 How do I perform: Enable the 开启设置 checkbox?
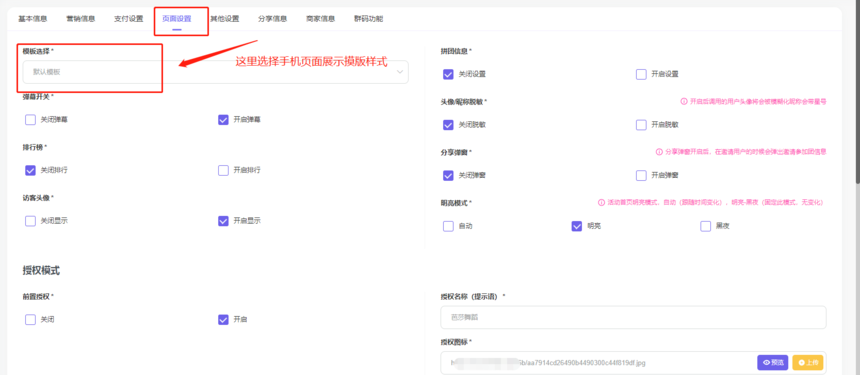pyautogui.click(x=641, y=74)
